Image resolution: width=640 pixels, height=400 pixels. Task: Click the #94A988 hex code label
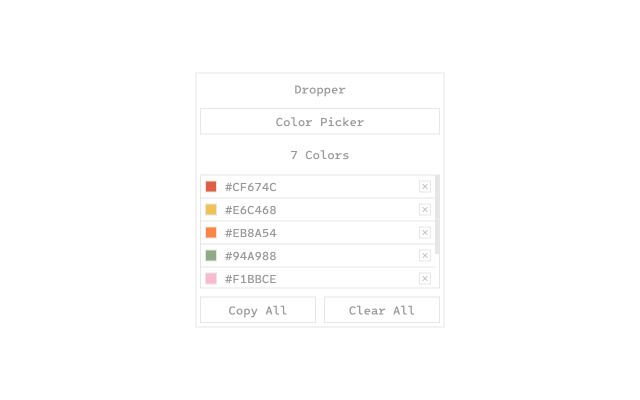251,256
